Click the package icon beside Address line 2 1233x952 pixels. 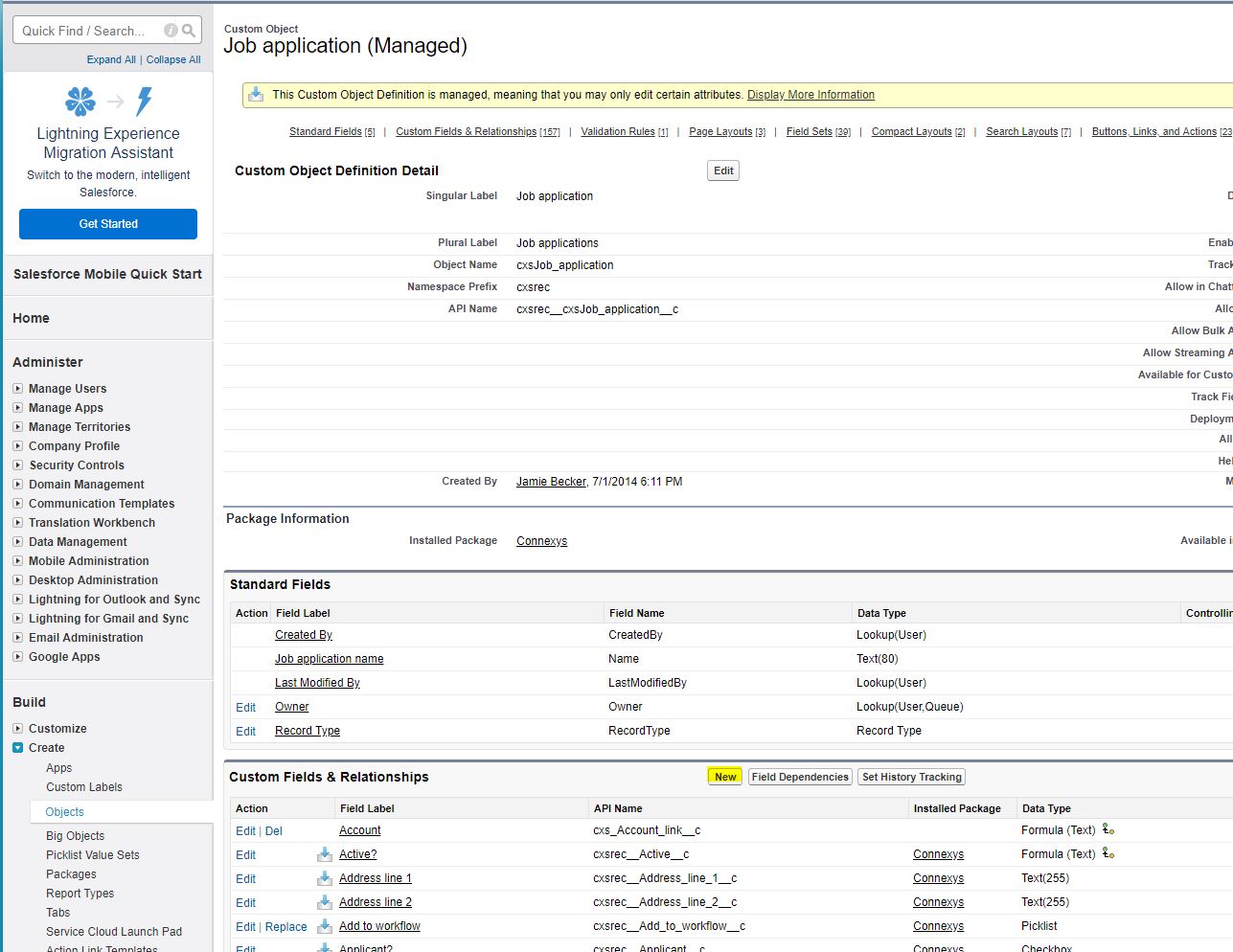pos(325,902)
